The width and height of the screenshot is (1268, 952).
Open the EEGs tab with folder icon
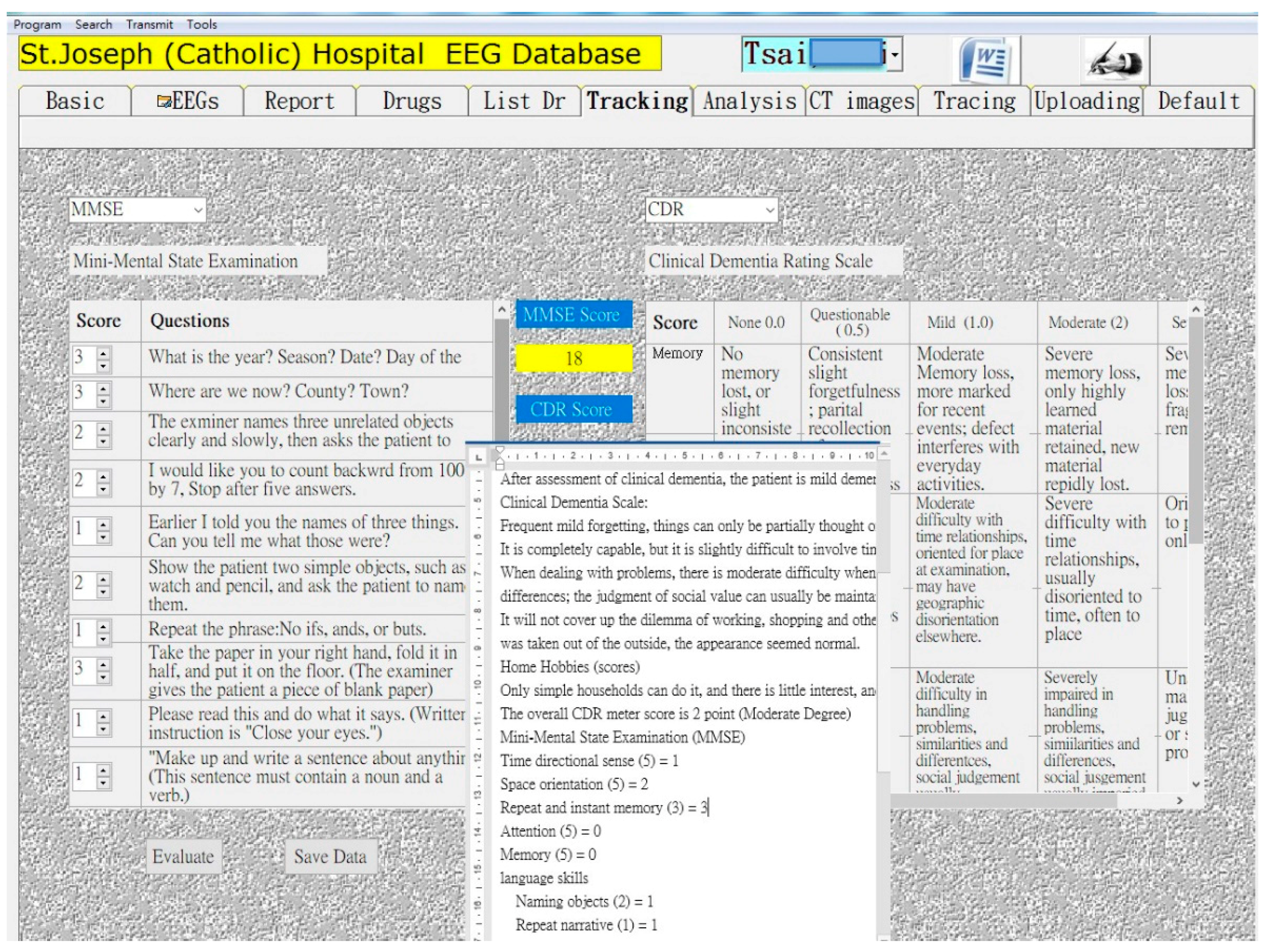point(187,101)
